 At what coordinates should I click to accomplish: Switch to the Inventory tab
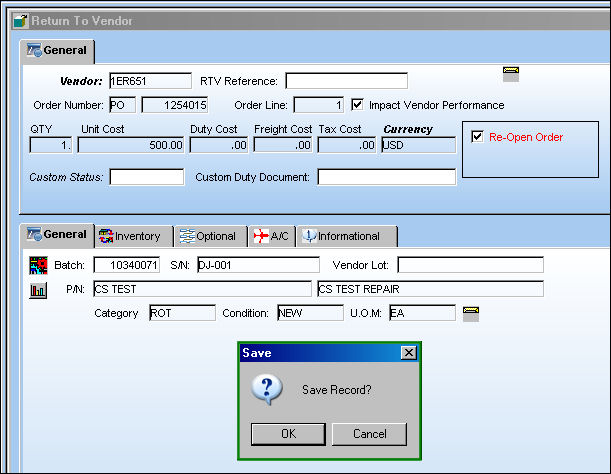tap(134, 236)
